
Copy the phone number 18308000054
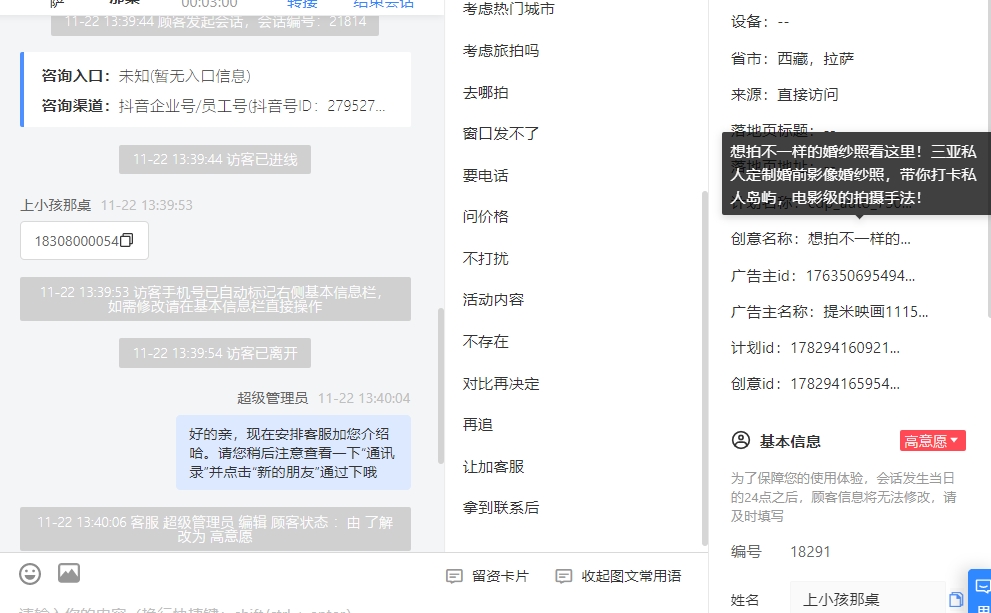(x=126, y=240)
